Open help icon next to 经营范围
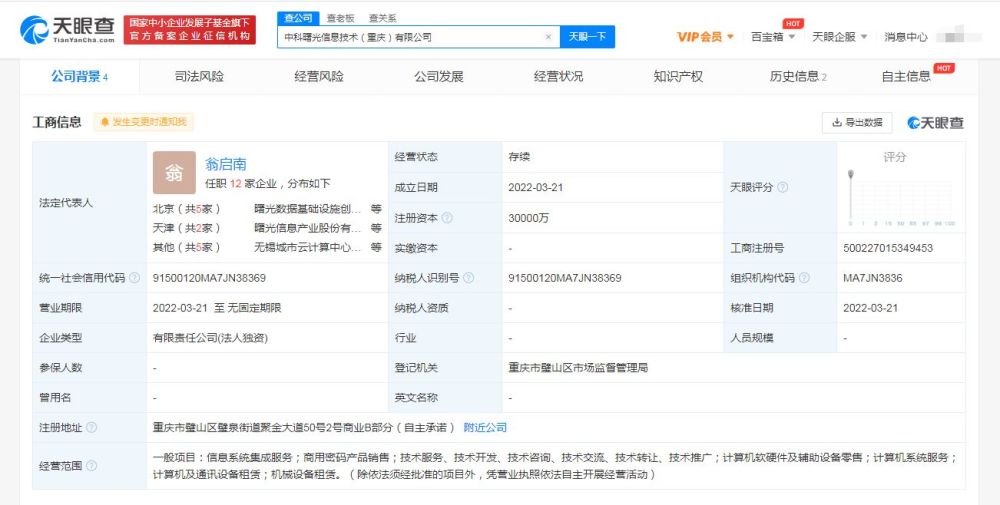The width and height of the screenshot is (1000, 505). pos(91,466)
